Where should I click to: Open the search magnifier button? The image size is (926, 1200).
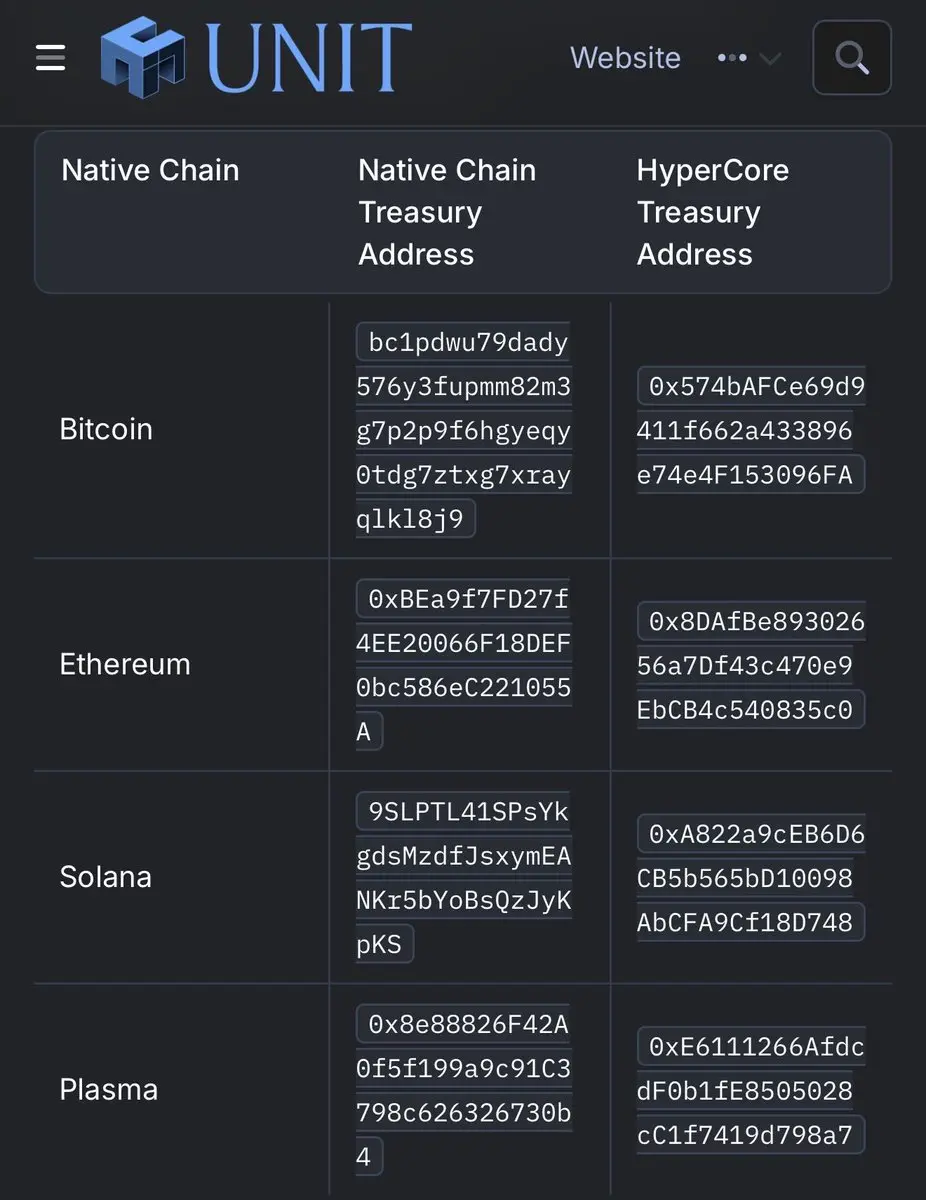pyautogui.click(x=851, y=58)
